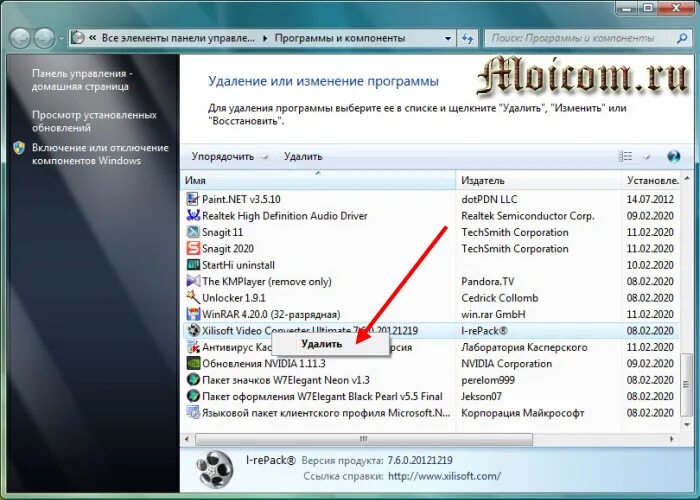Click the Paint.NET program icon
700x500 pixels.
click(x=193, y=199)
